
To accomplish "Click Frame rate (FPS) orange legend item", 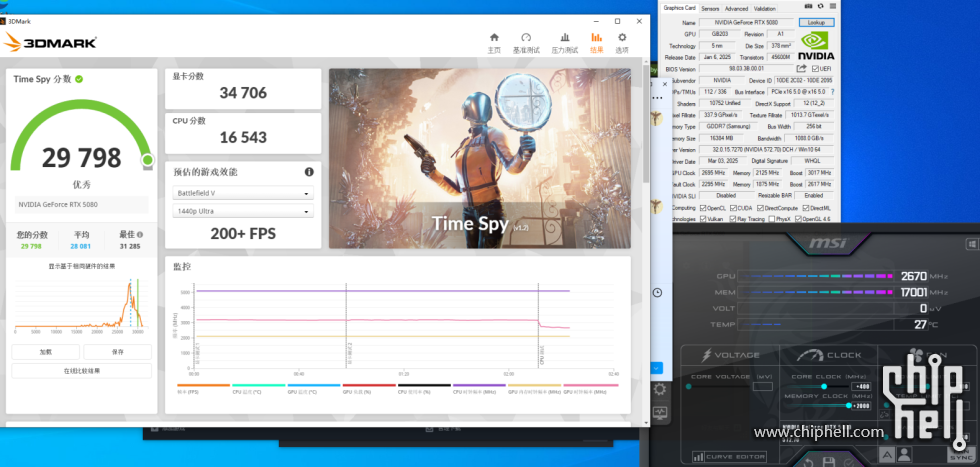I will click(x=204, y=389).
